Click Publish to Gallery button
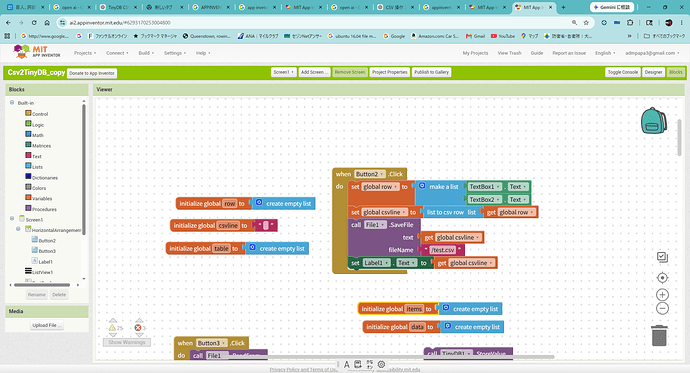690x373 pixels. (x=431, y=72)
